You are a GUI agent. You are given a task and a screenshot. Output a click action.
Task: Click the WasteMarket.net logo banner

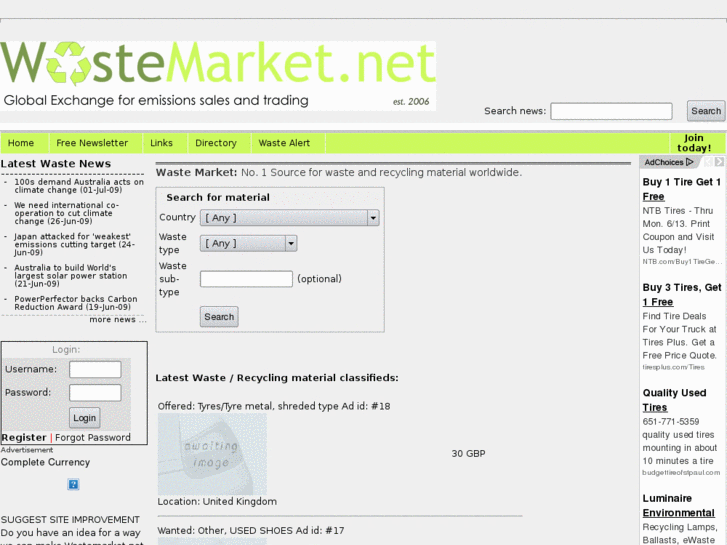coord(218,76)
